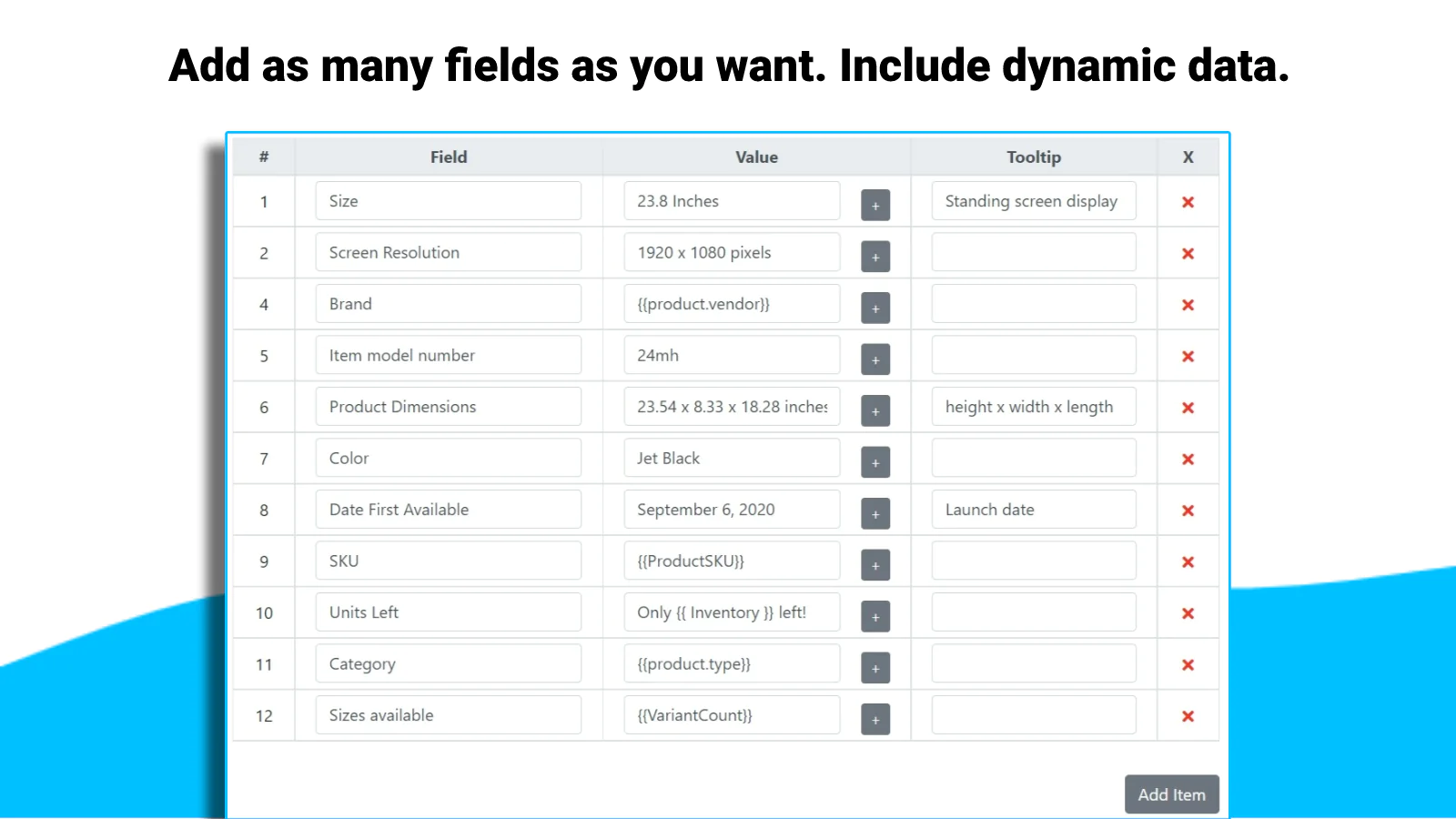Click plus button beside 23.8 Inches value
Image resolution: width=1456 pixels, height=819 pixels.
[875, 206]
